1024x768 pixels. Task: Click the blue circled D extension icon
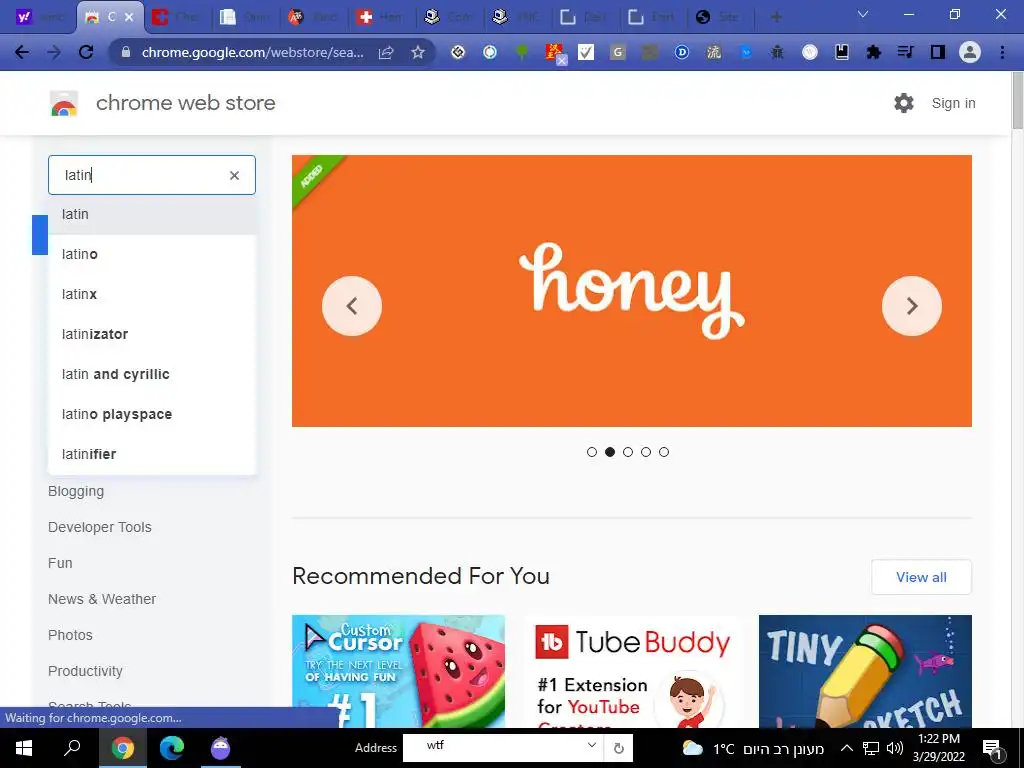pyautogui.click(x=682, y=52)
